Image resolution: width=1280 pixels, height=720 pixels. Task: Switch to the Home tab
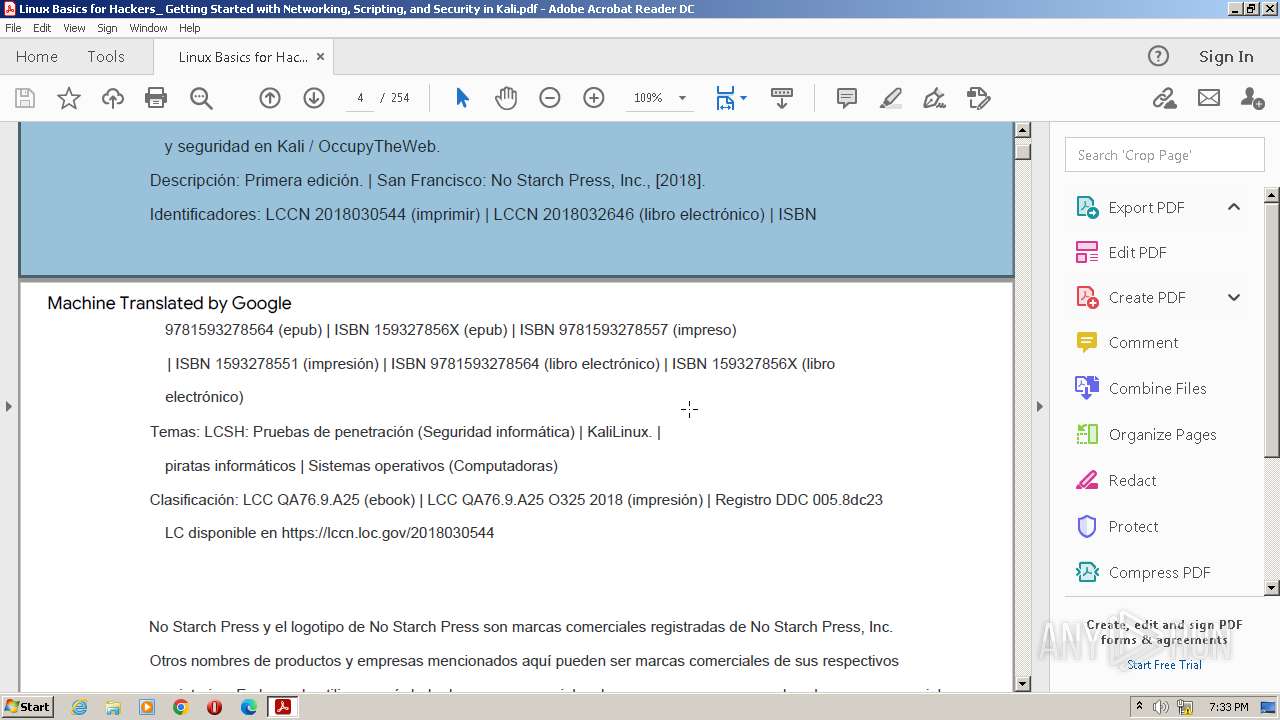click(37, 56)
